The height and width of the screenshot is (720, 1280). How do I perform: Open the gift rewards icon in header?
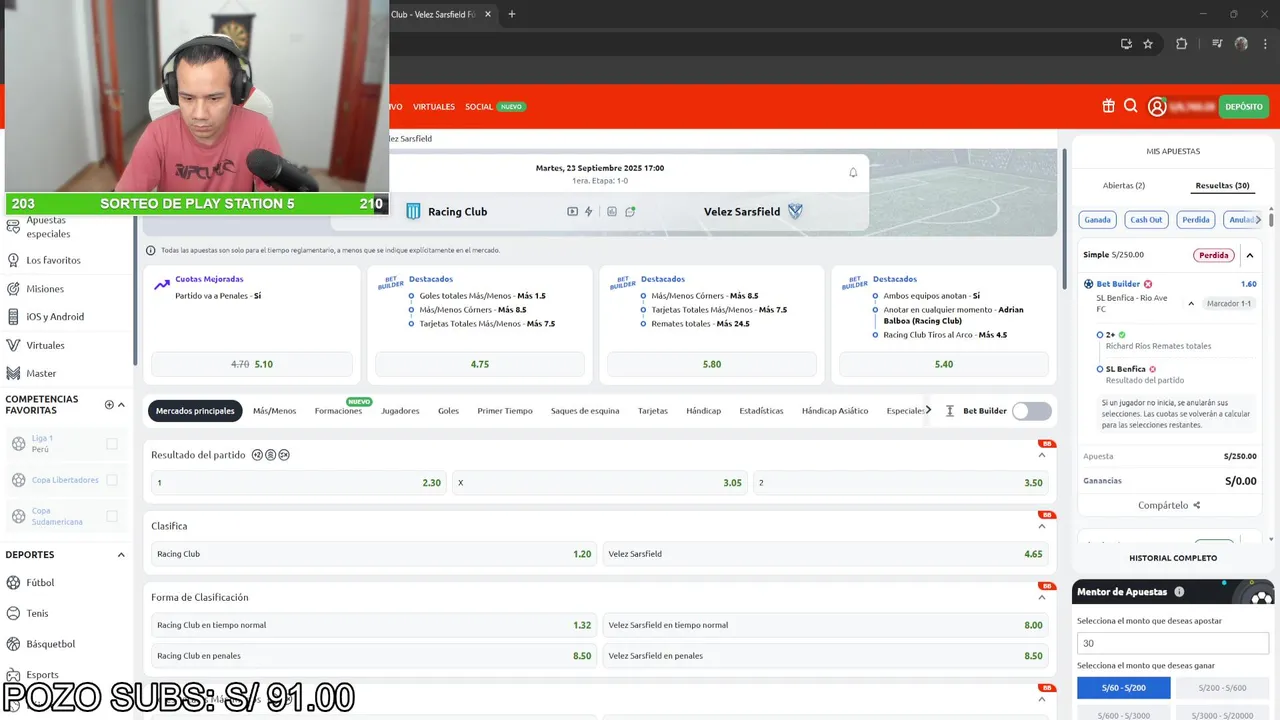[x=1108, y=106]
